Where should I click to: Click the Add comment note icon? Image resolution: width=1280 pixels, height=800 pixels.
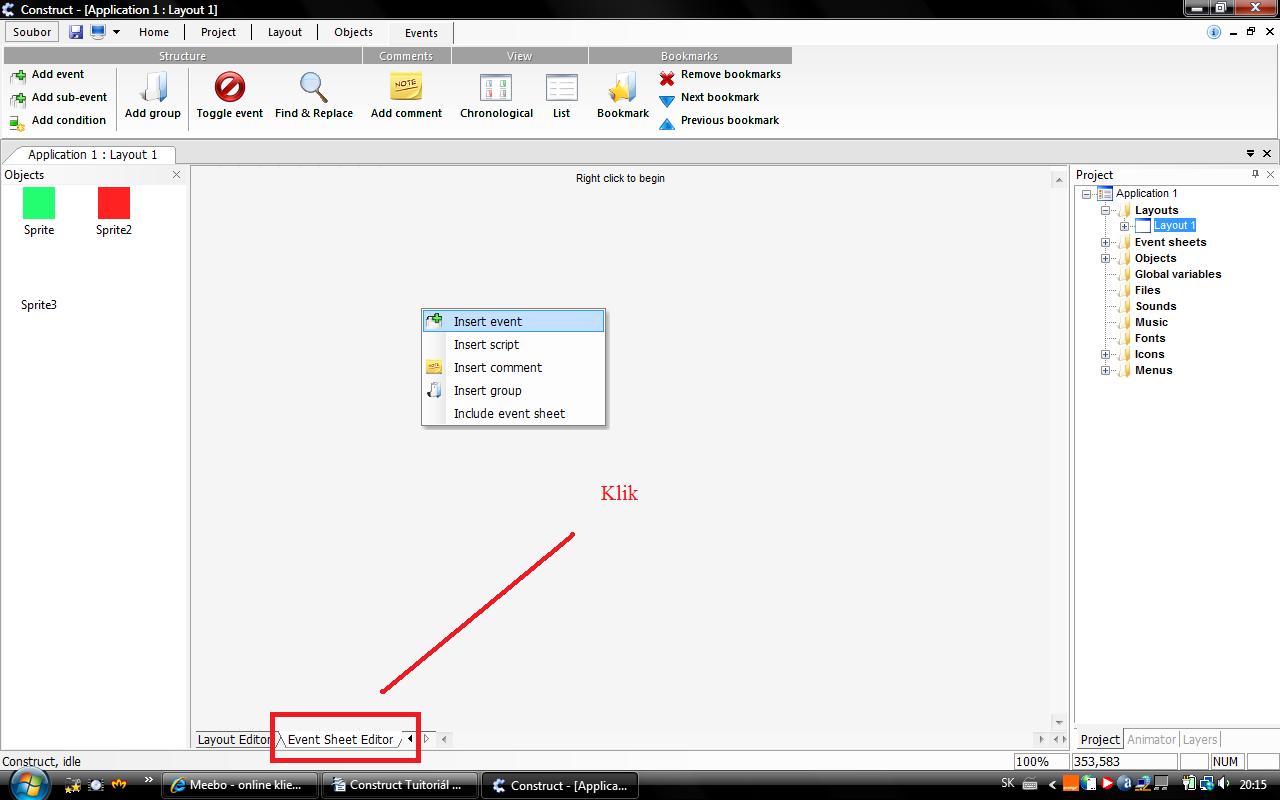point(406,87)
